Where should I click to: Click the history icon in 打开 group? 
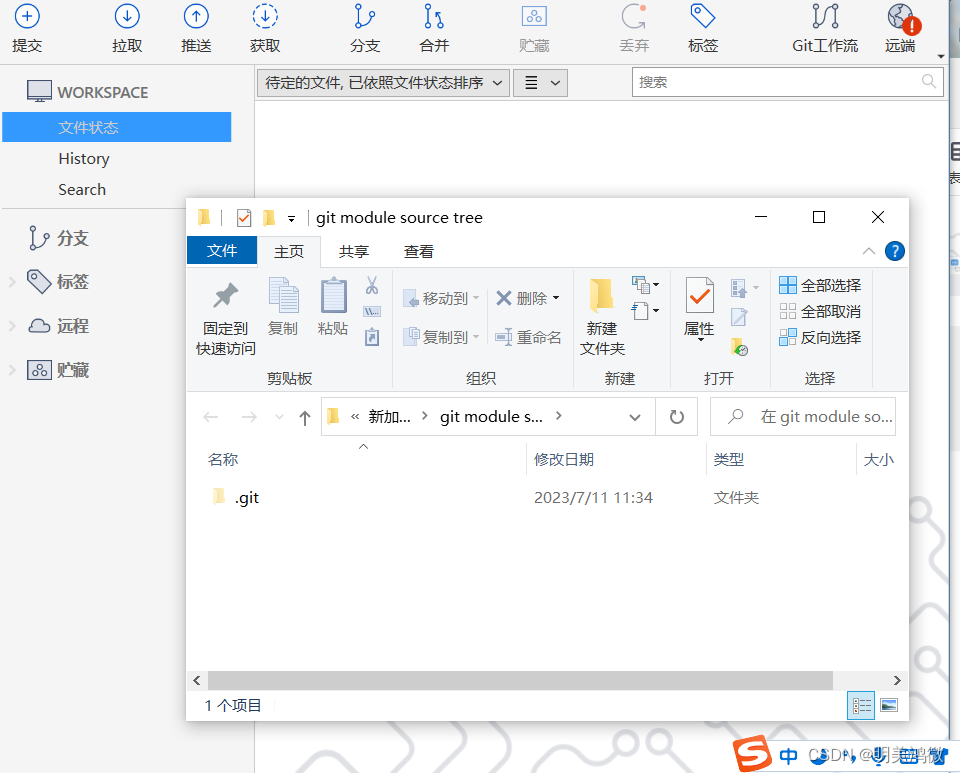tap(740, 347)
